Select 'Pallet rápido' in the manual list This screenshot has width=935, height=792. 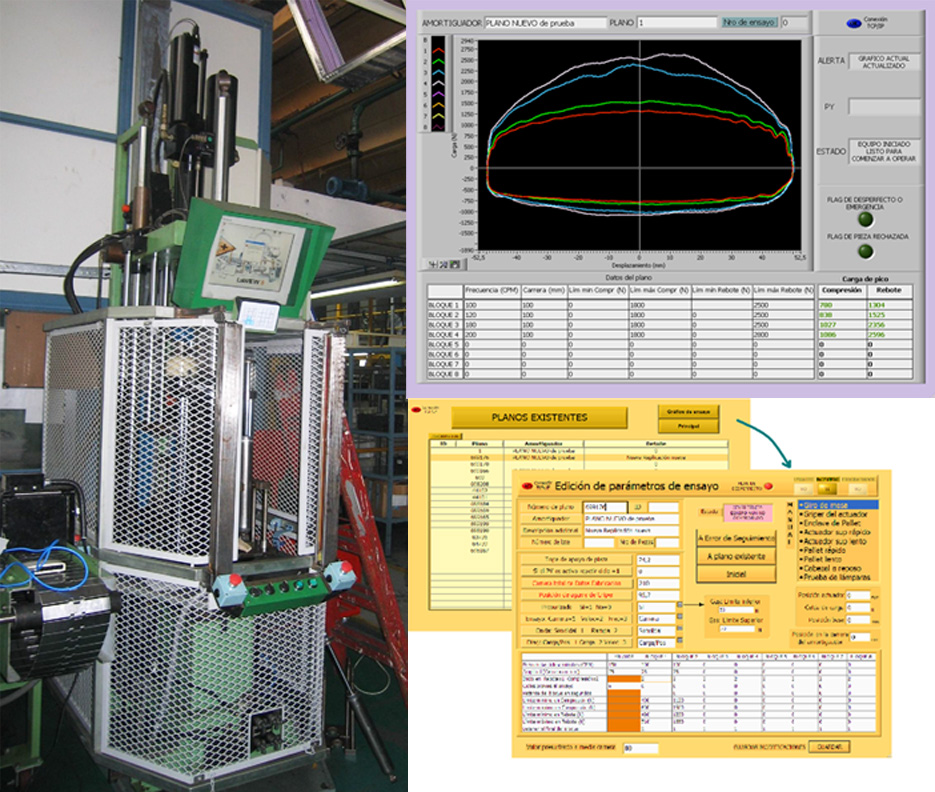(x=838, y=550)
